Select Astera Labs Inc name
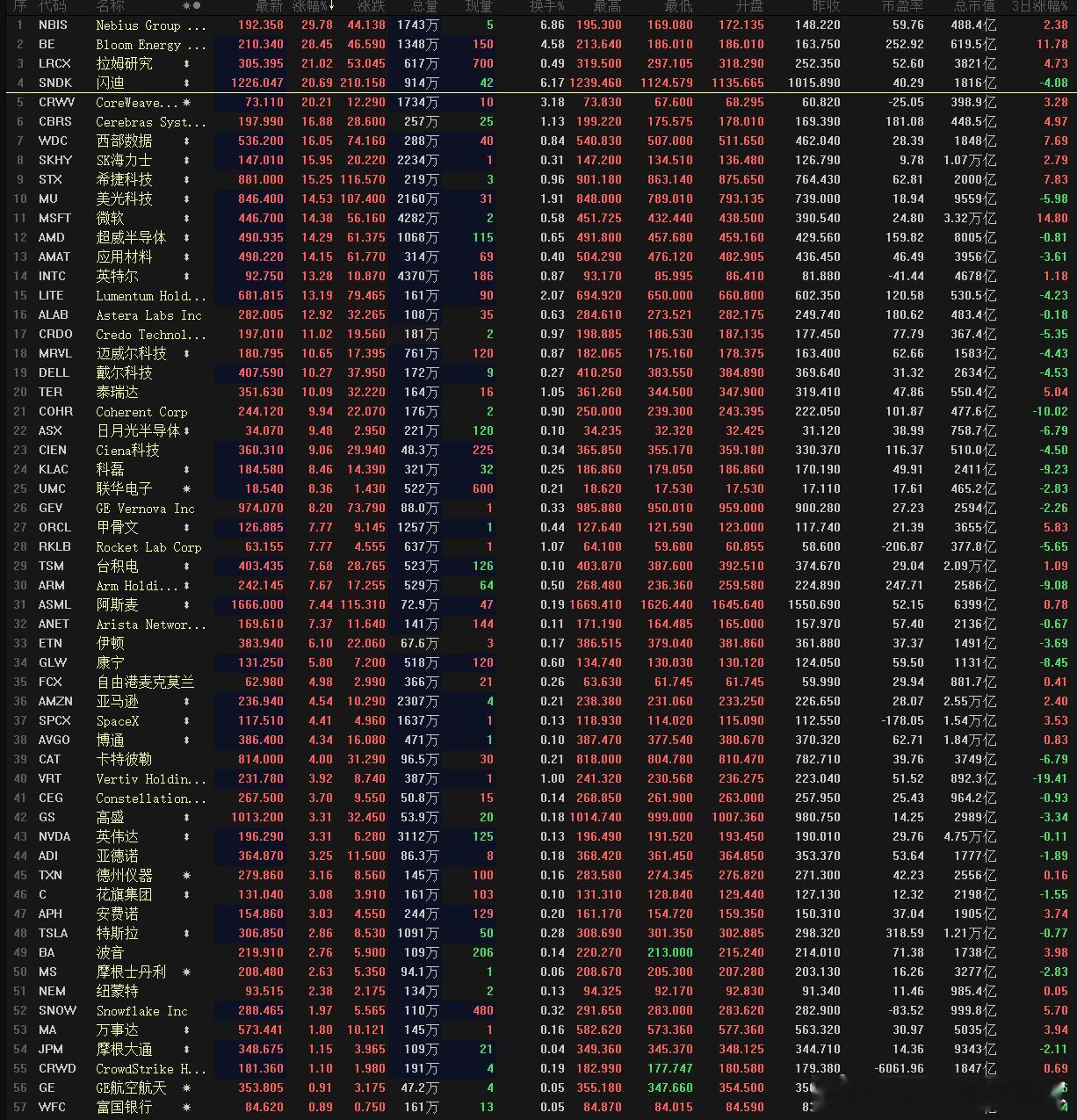 (x=148, y=315)
